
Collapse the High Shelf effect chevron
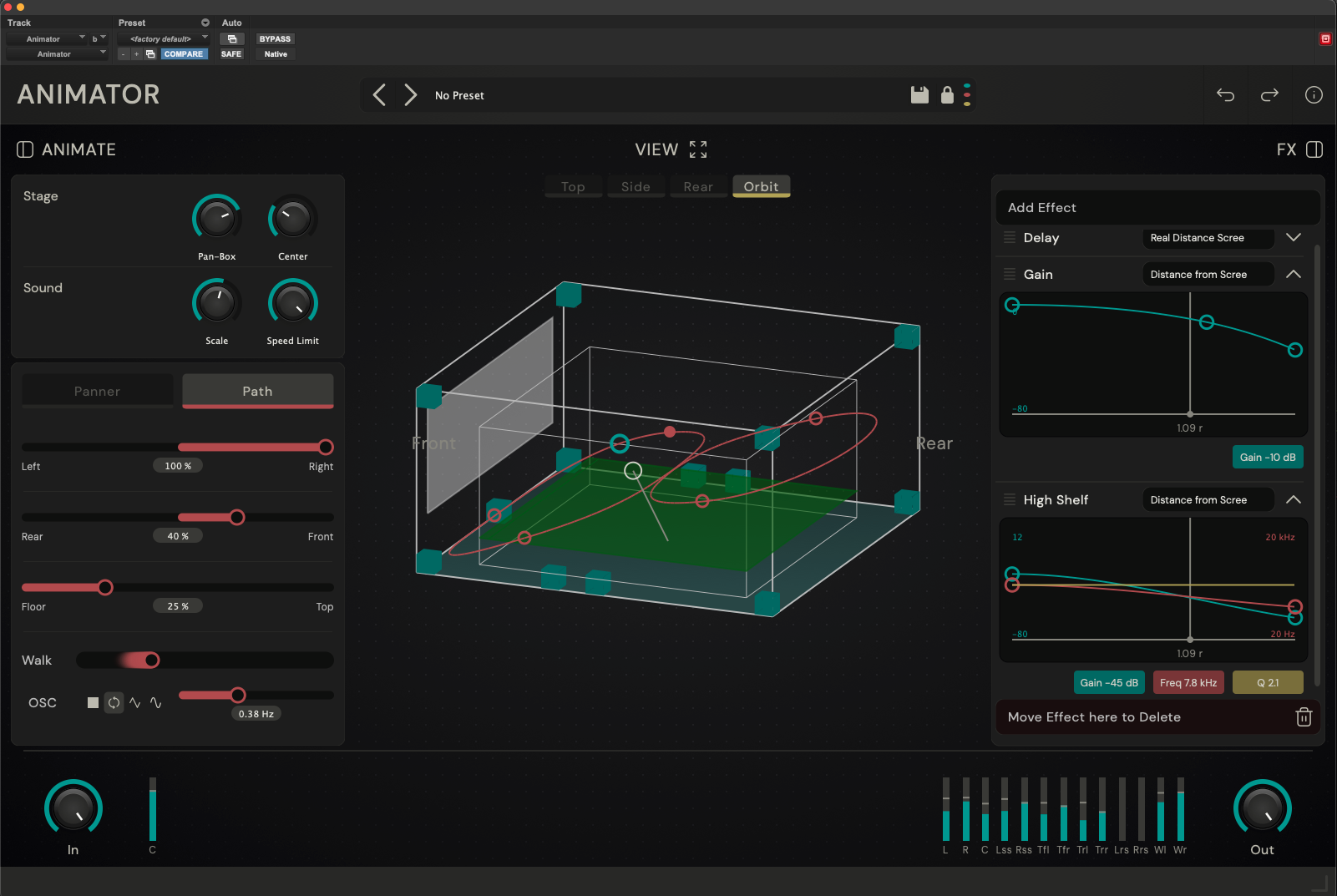pos(1294,499)
